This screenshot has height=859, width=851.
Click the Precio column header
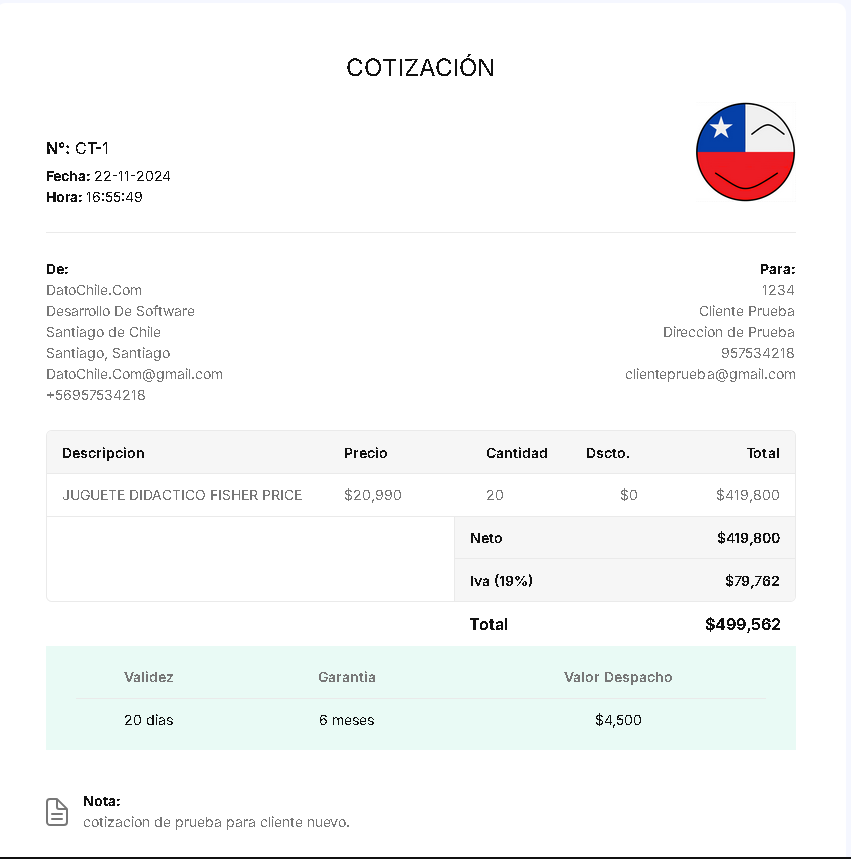coord(365,453)
